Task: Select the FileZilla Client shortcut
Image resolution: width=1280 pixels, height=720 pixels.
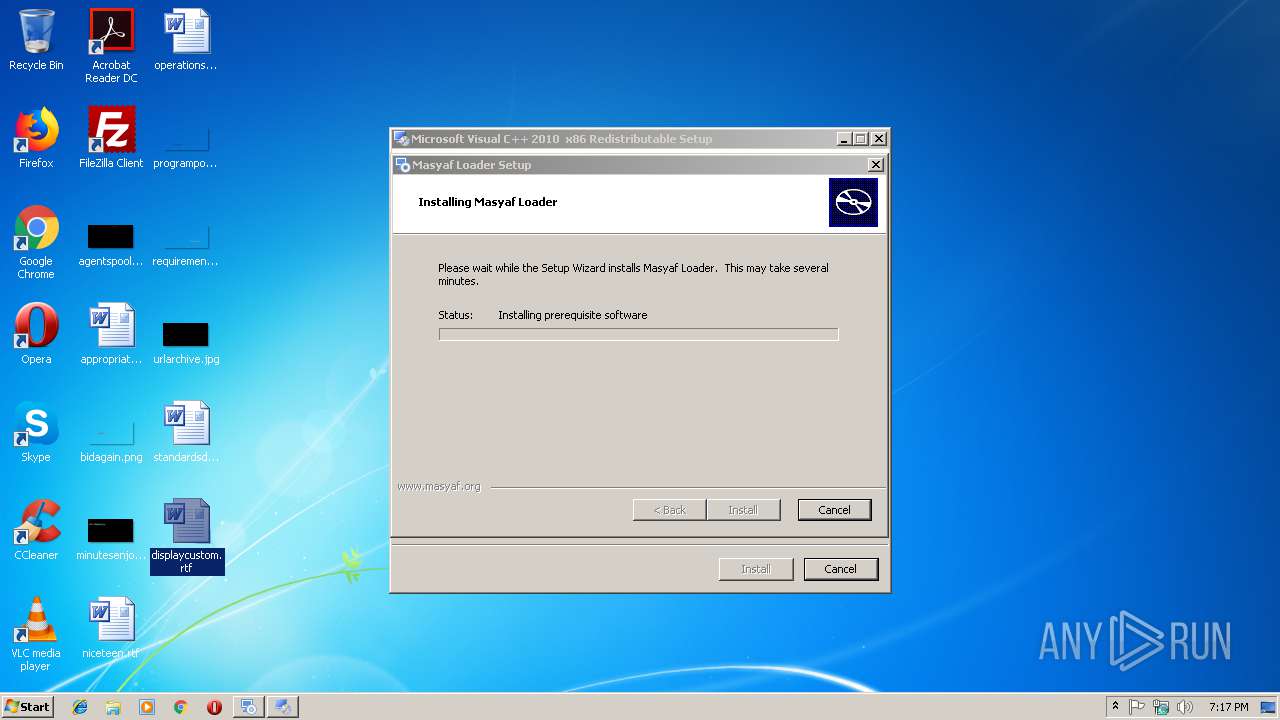Action: 111,138
